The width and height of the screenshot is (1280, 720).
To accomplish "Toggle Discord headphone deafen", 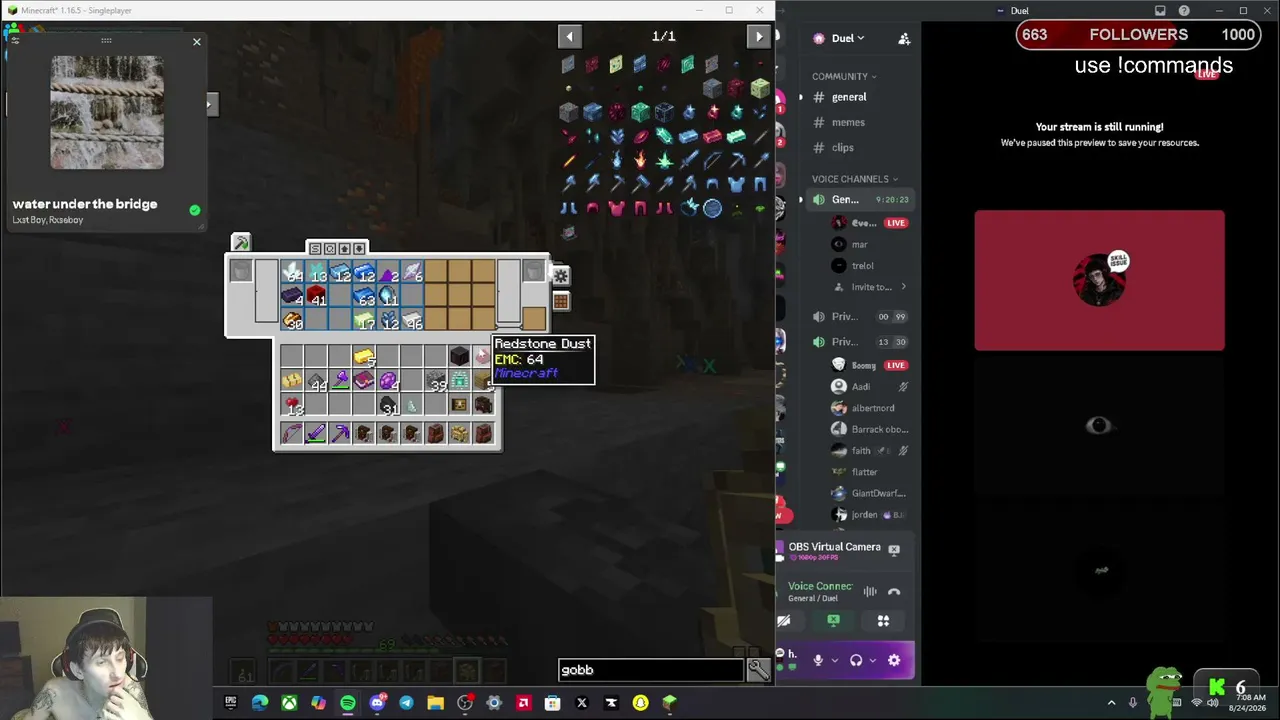I will 856,660.
